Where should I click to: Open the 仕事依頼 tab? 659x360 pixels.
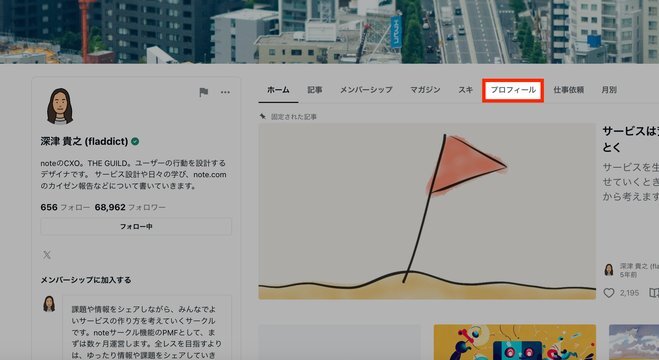[568, 90]
